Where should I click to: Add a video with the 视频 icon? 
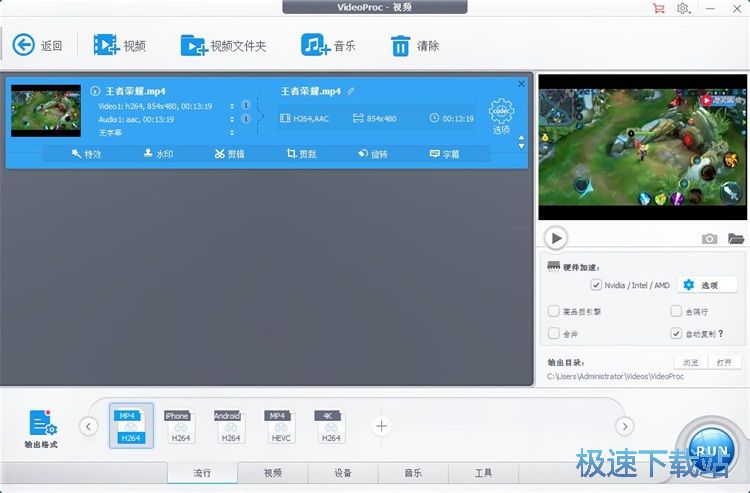click(106, 45)
